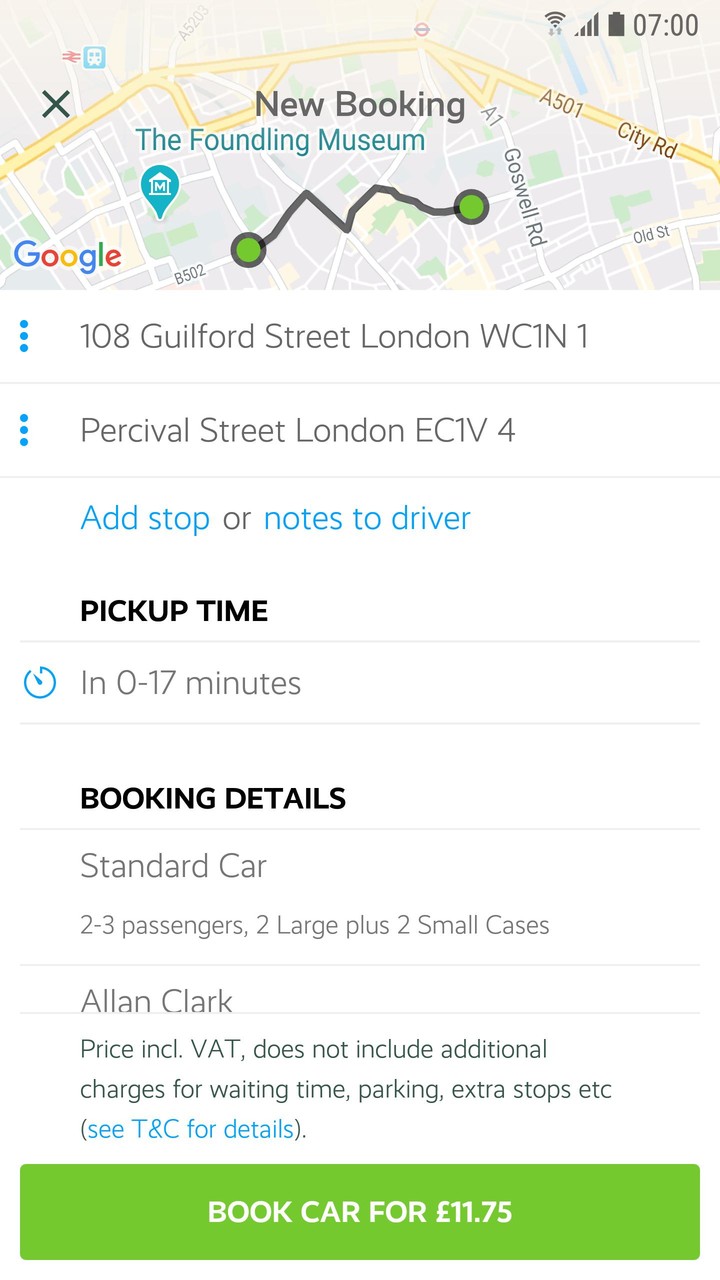
Task: Tap the pickup point marker on map
Action: click(248, 249)
